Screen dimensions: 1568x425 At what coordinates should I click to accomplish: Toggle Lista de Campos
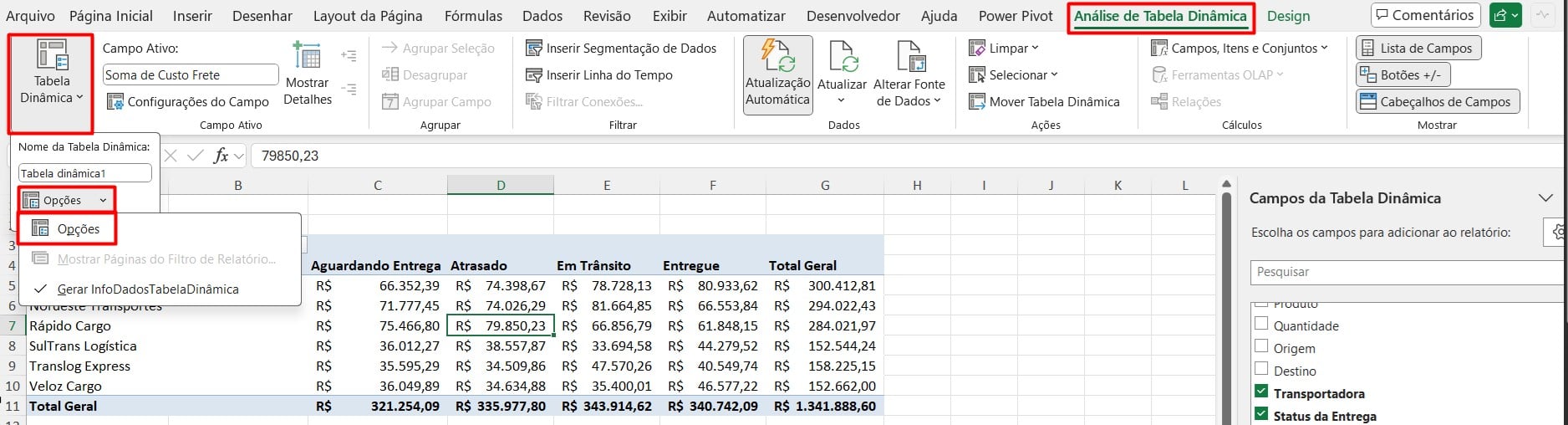1418,48
